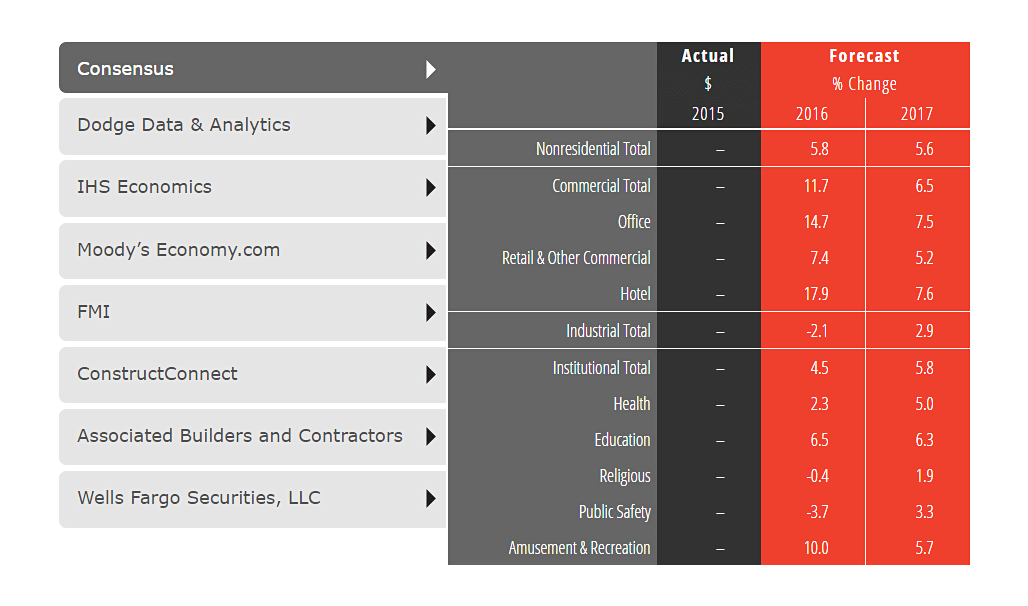Click the arrow icon beside IHS Economics
Screen dimensions: 1028x606
pos(432,188)
